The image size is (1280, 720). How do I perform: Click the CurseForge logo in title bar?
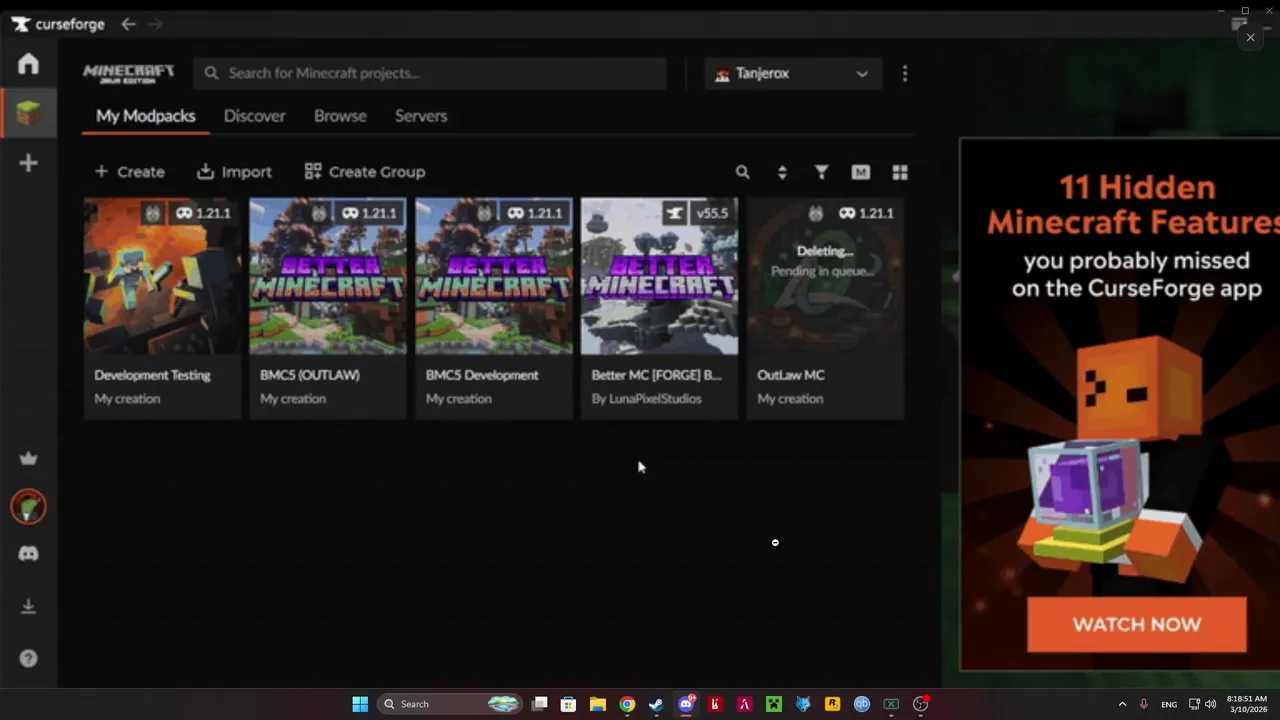pyautogui.click(x=58, y=24)
